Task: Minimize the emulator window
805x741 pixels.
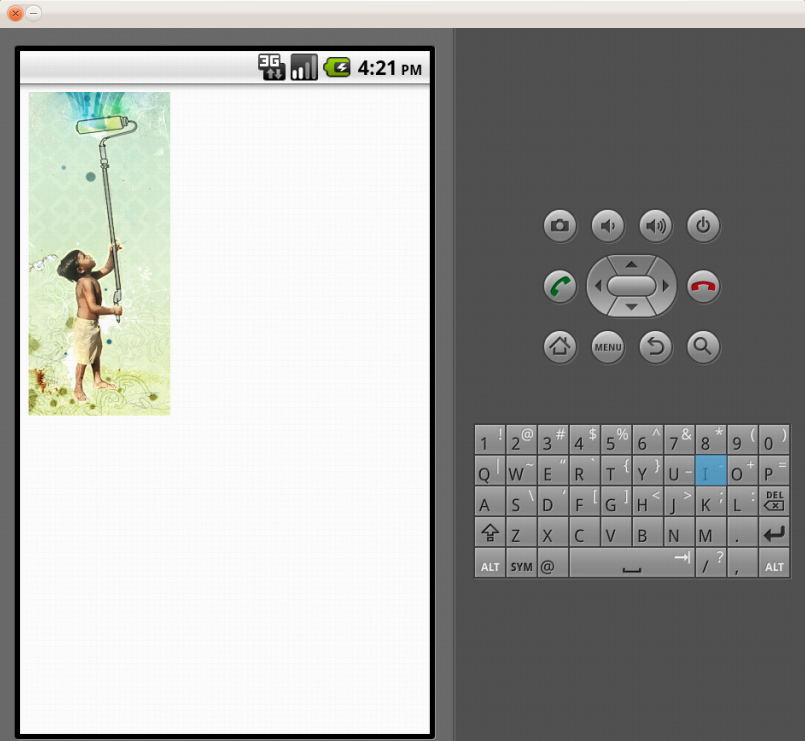Action: pos(34,13)
